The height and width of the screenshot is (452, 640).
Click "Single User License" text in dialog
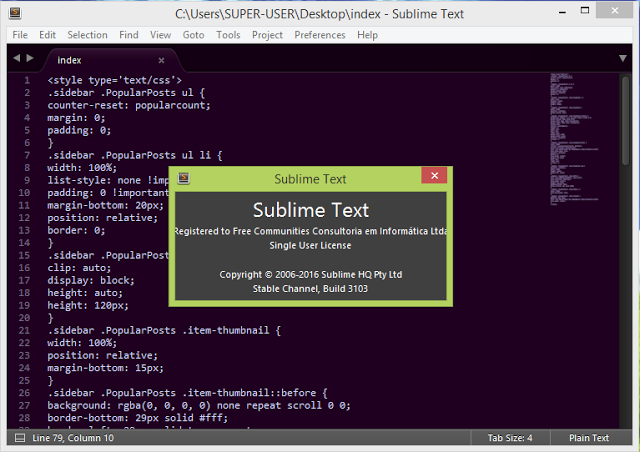pos(310,246)
